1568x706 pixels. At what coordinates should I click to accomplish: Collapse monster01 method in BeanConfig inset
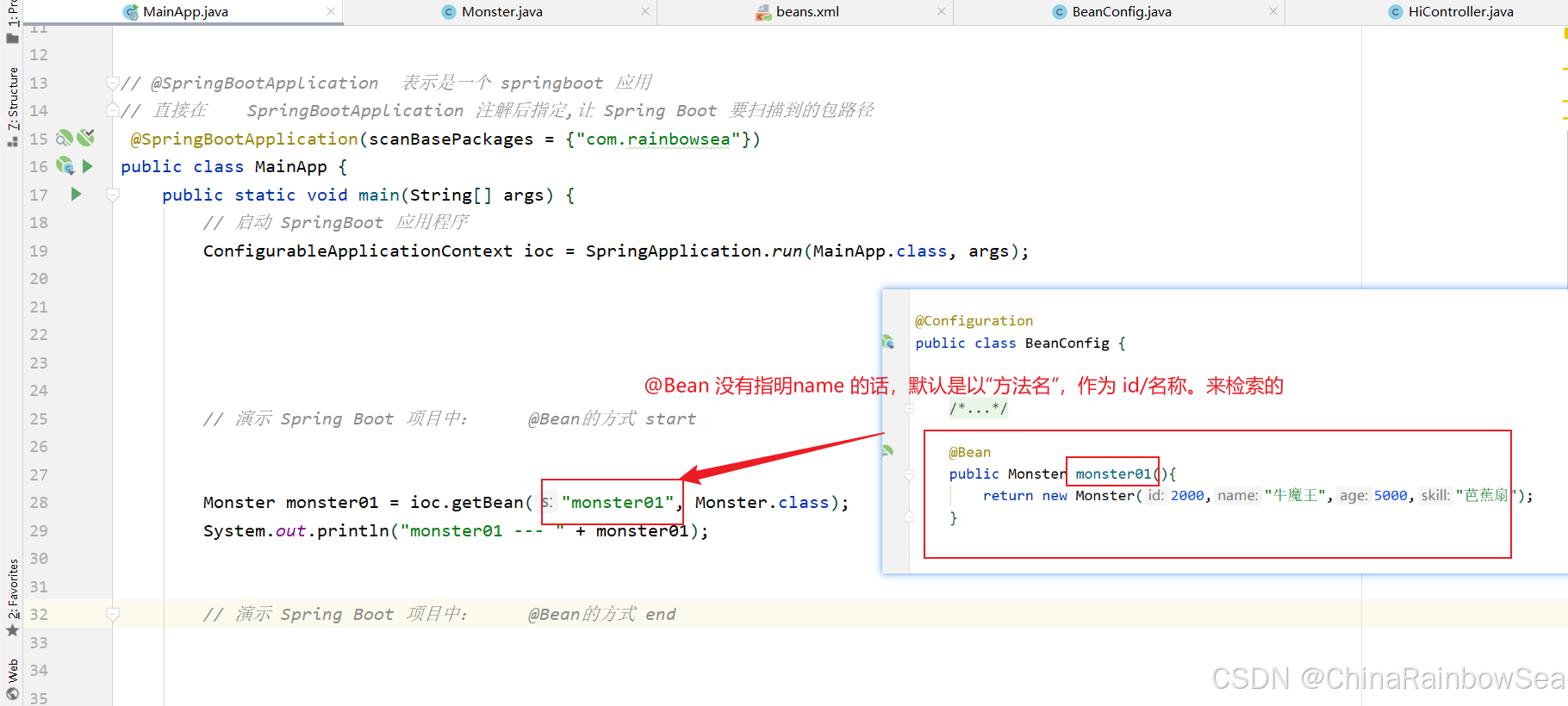(x=909, y=474)
